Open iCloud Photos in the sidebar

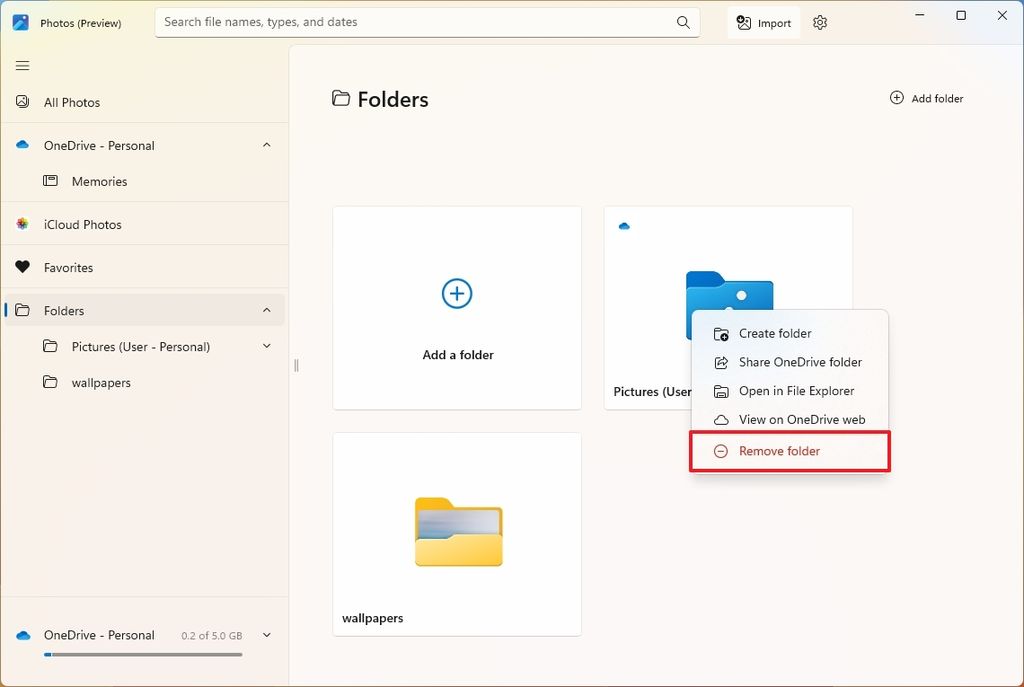pos(82,224)
